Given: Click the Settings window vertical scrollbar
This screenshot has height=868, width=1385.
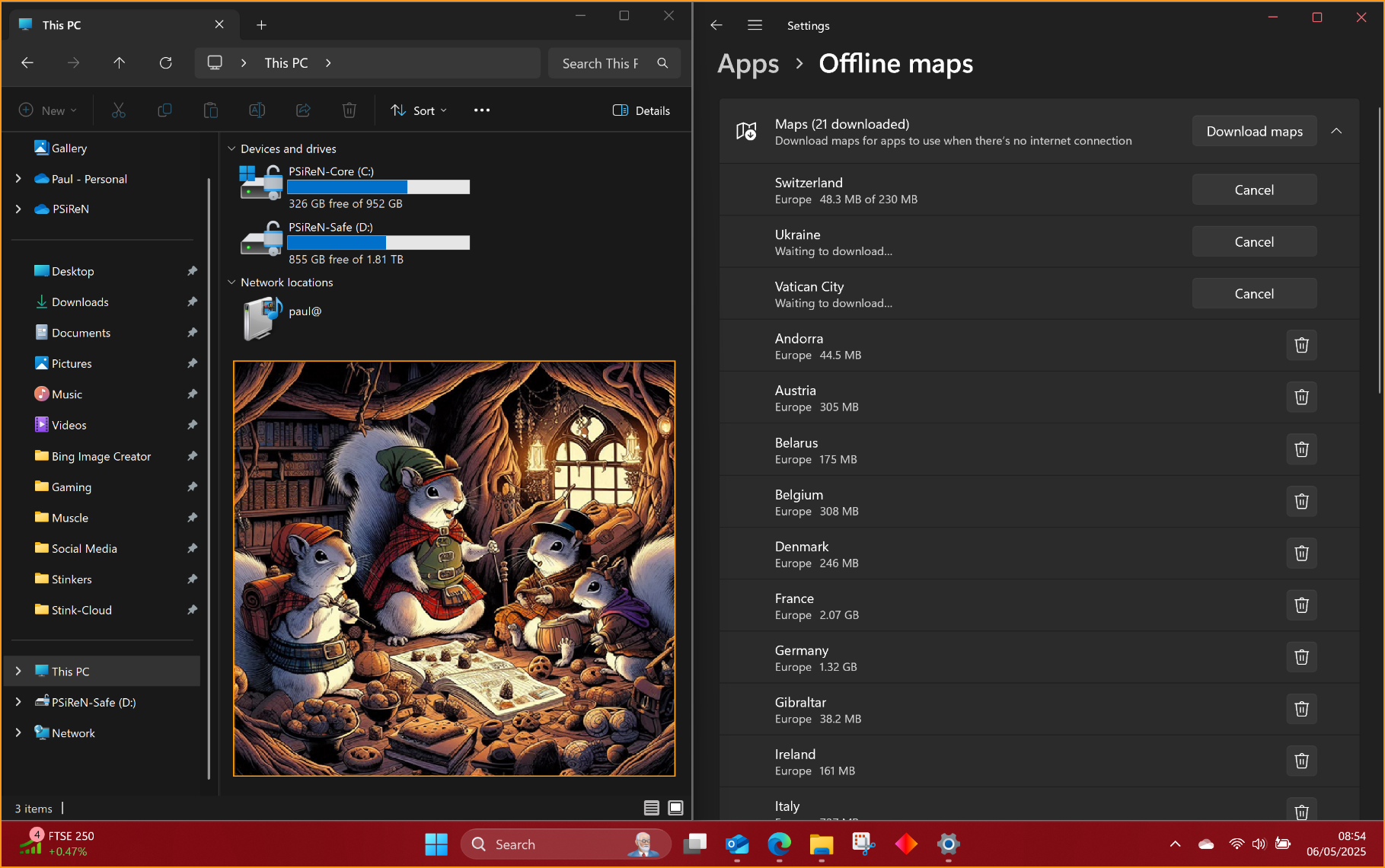Looking at the screenshot, I should click(1379, 250).
